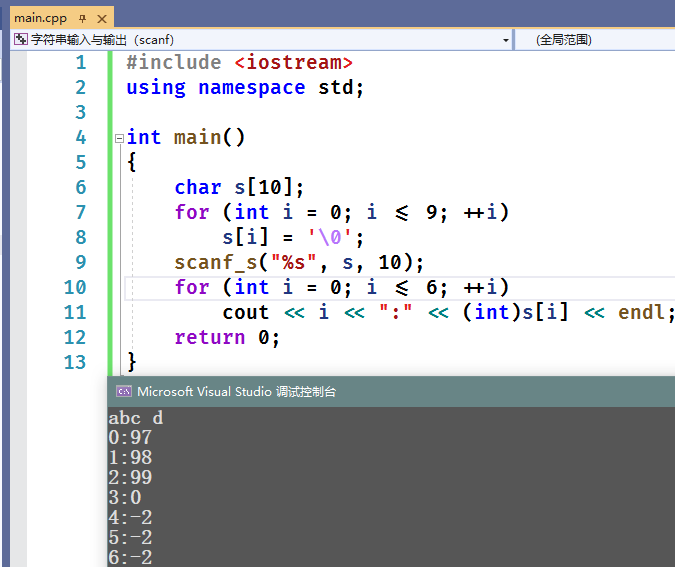Click line number 4 in the gutter
Viewport: 675px width, 567px height.
click(81, 137)
